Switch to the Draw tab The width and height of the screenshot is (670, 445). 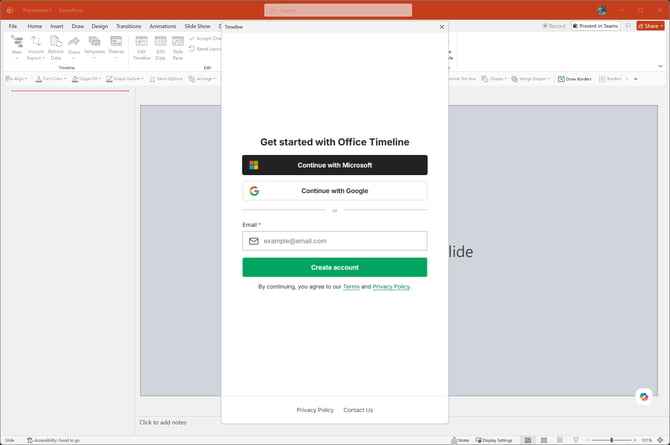point(78,26)
